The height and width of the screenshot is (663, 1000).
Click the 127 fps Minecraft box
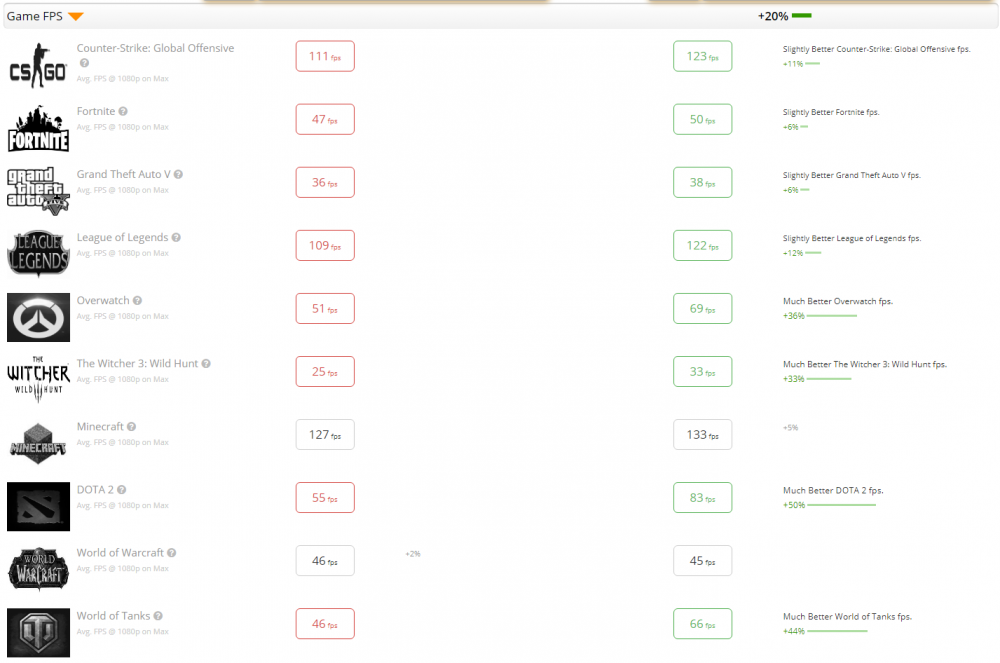pos(325,435)
